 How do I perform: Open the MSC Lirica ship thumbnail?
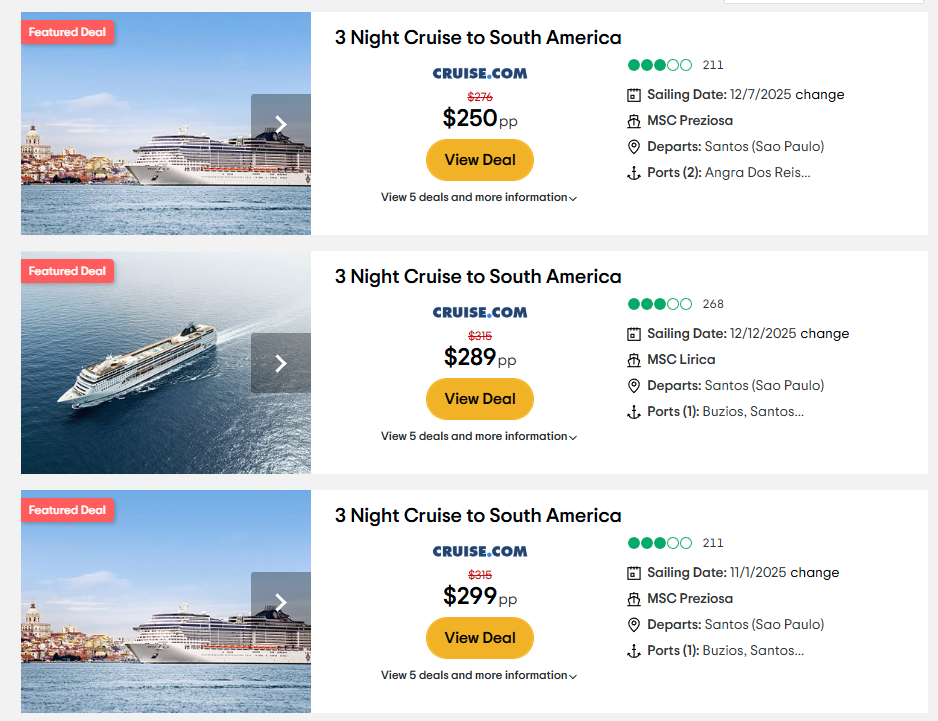click(140, 363)
